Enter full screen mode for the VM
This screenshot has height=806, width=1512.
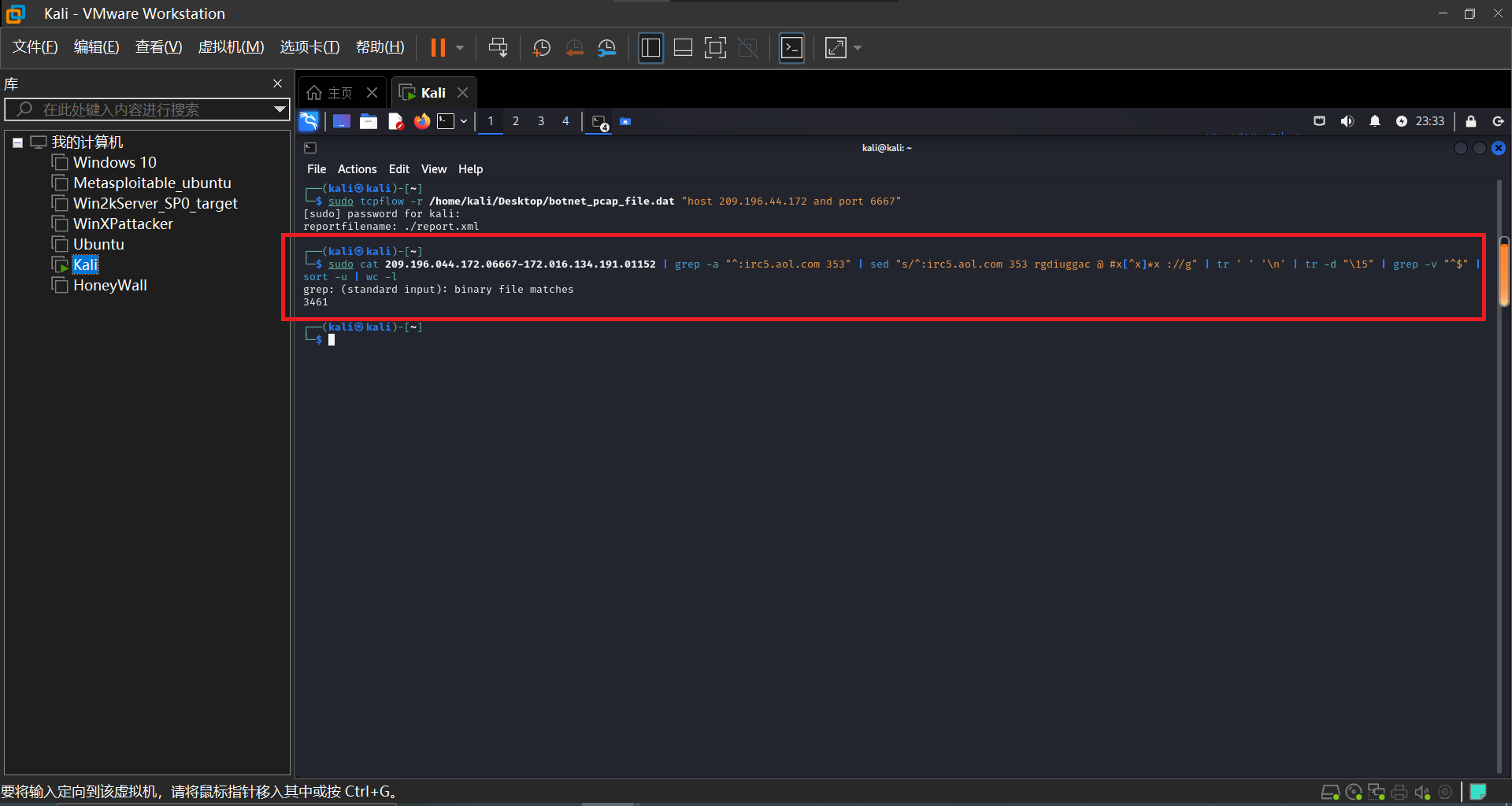point(715,48)
